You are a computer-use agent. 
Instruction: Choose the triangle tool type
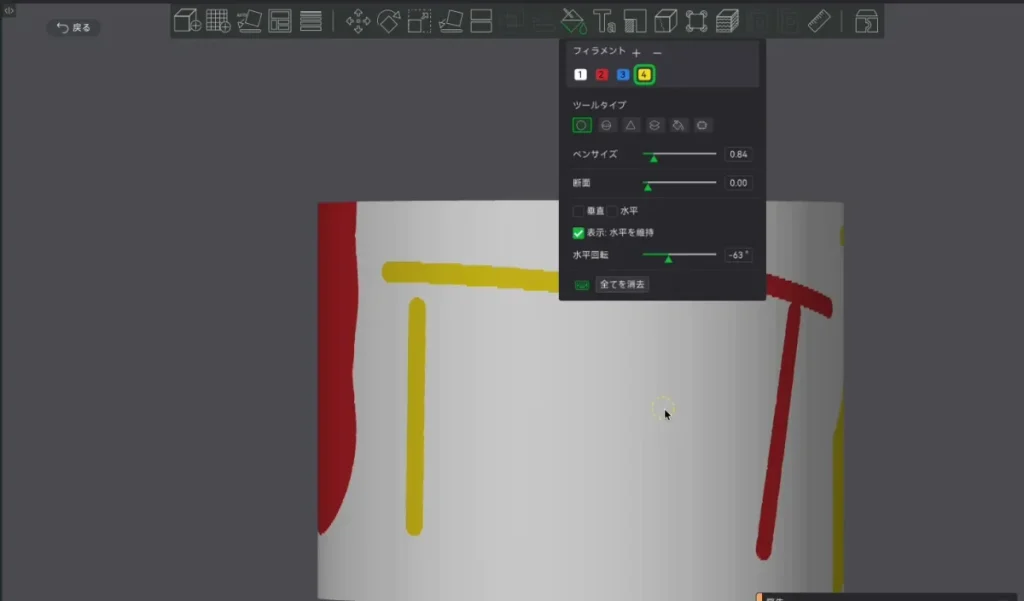(x=630, y=125)
